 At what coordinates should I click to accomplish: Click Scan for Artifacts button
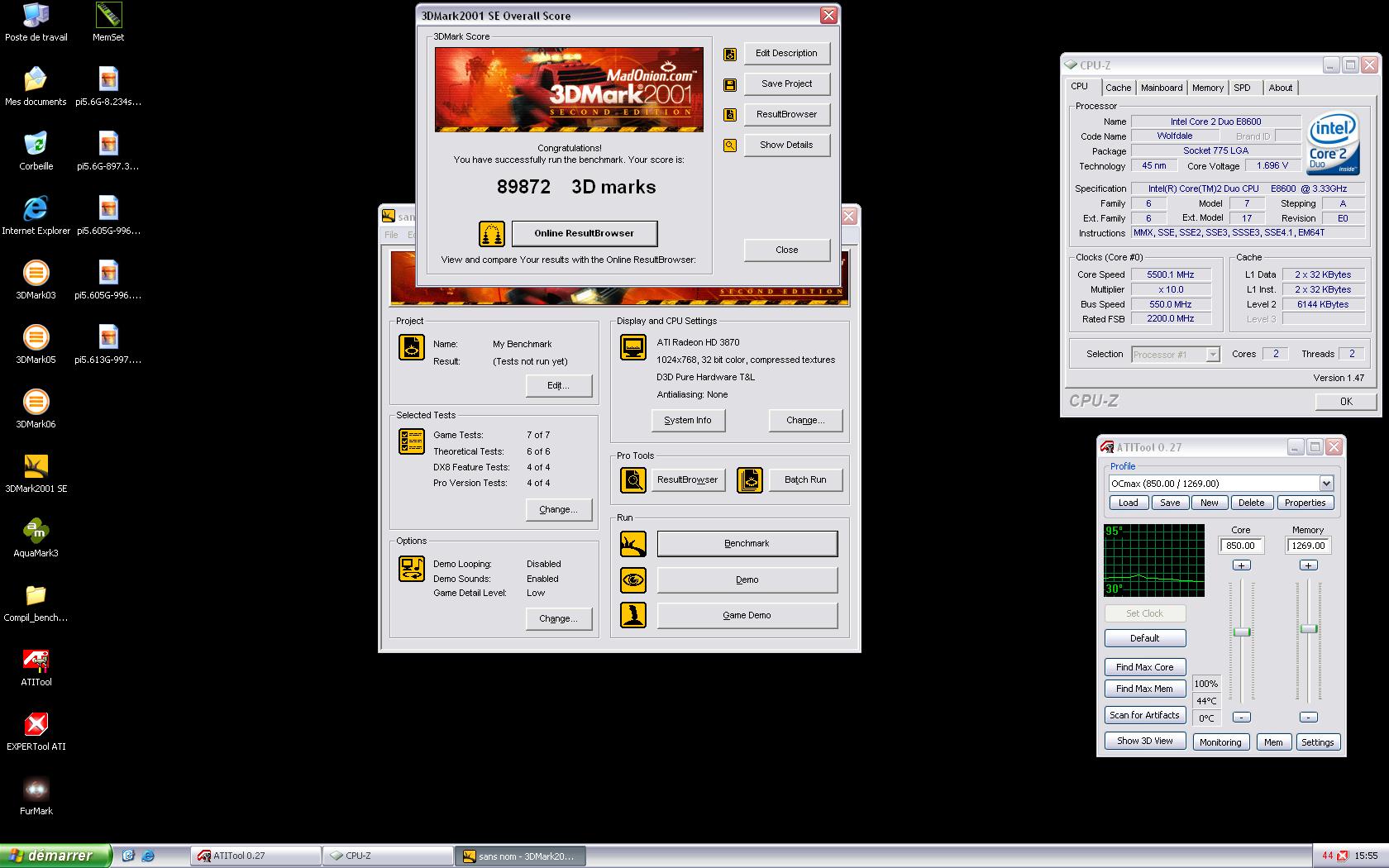[1144, 716]
